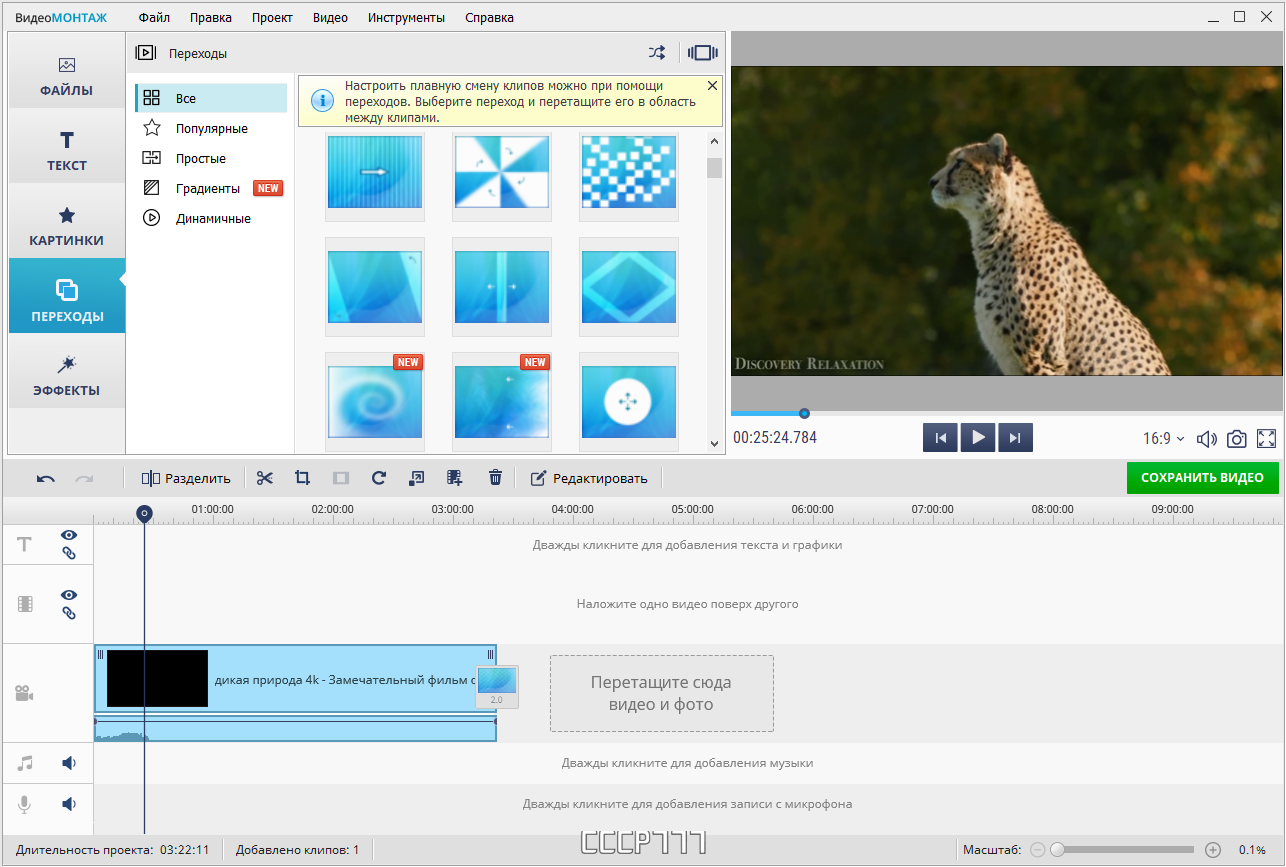Toggle overlay video track visibility eye

(69, 595)
